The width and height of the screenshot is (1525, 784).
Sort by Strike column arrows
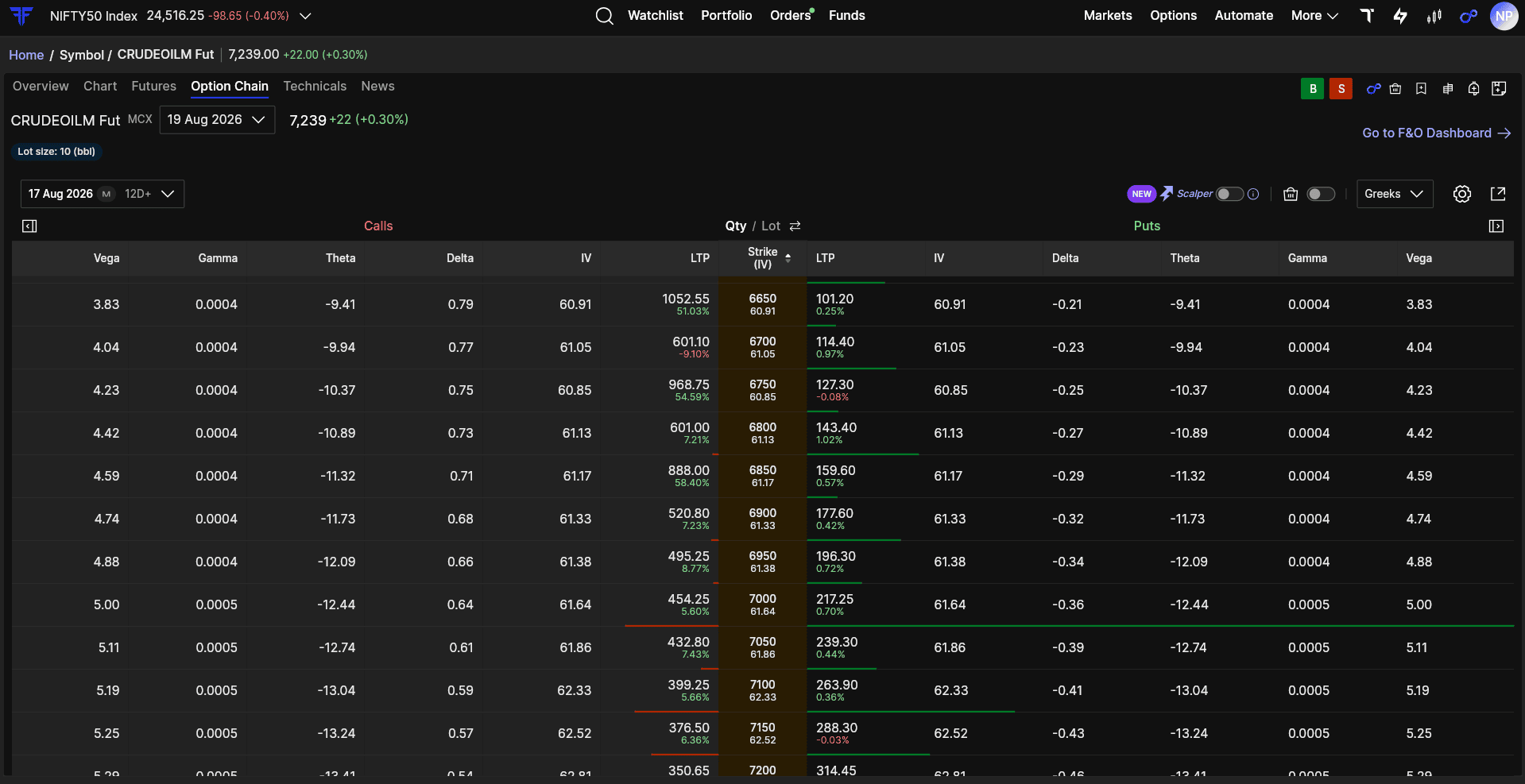(x=788, y=258)
